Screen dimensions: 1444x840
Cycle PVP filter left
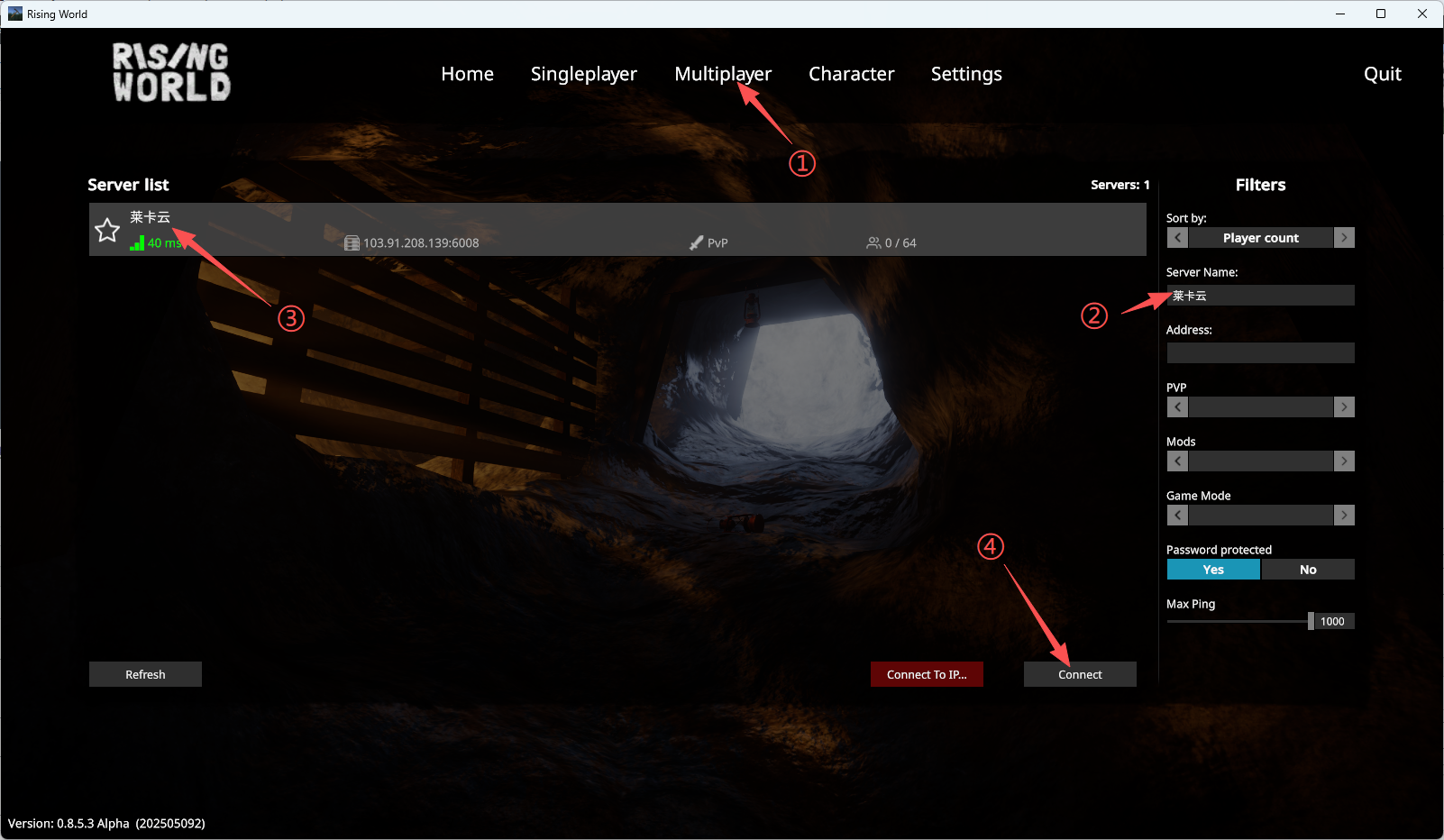1177,407
